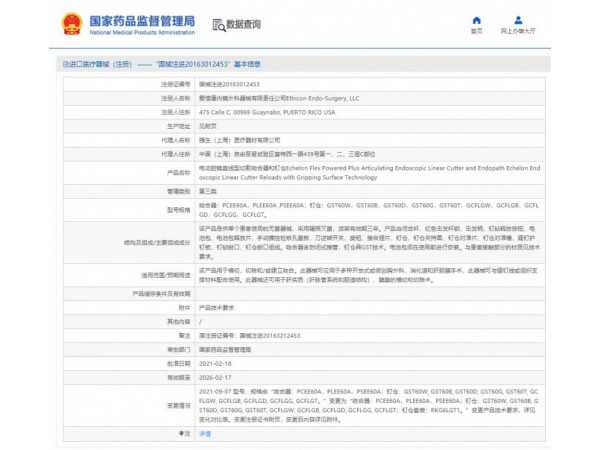The height and width of the screenshot is (450, 600).
Task: Click the 数据查询 header label
Action: tap(243, 24)
